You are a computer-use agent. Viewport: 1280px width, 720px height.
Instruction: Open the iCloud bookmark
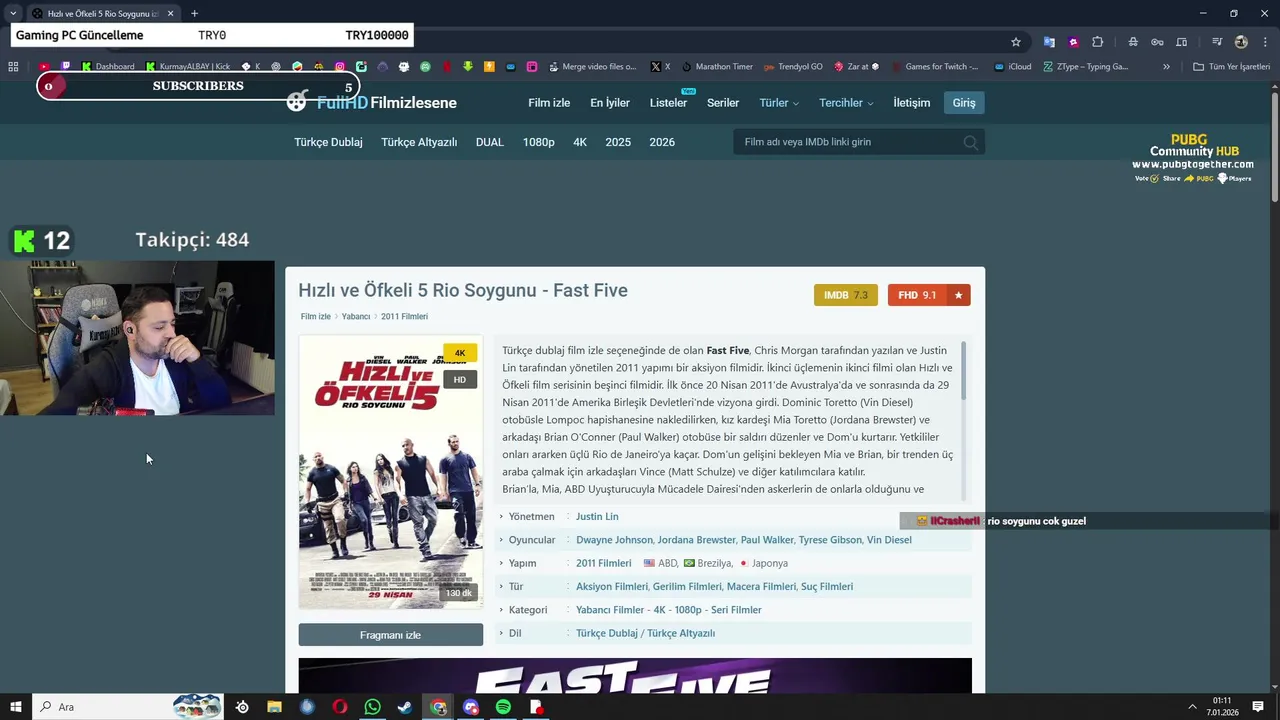point(1013,67)
